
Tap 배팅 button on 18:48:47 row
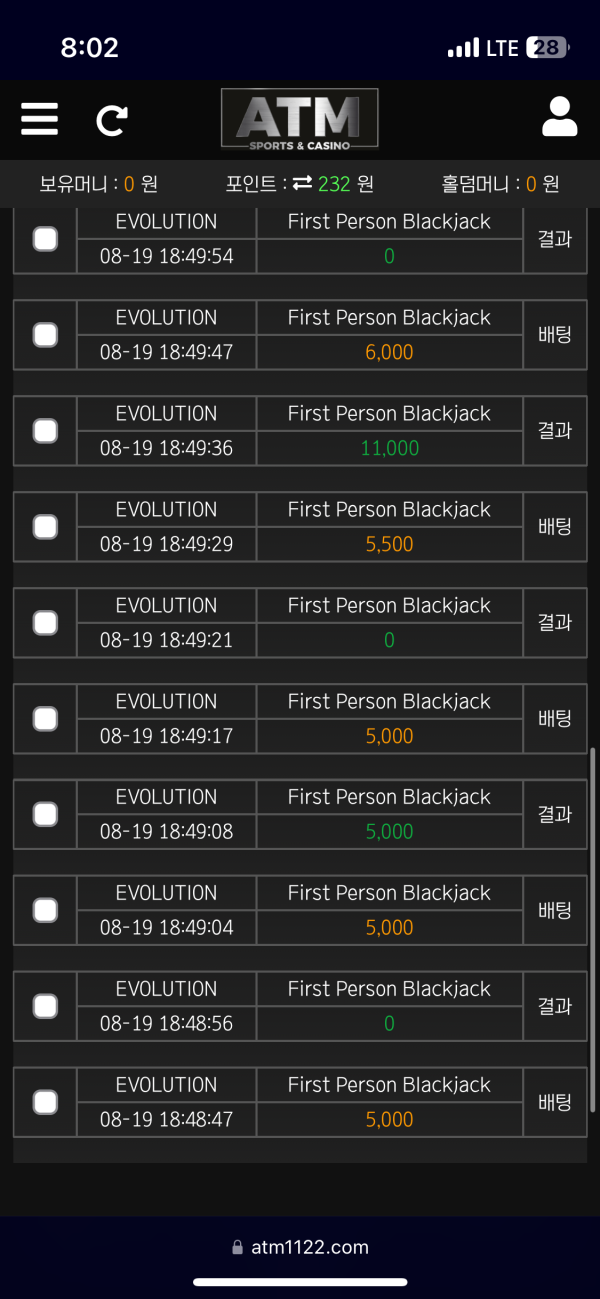coord(555,1102)
